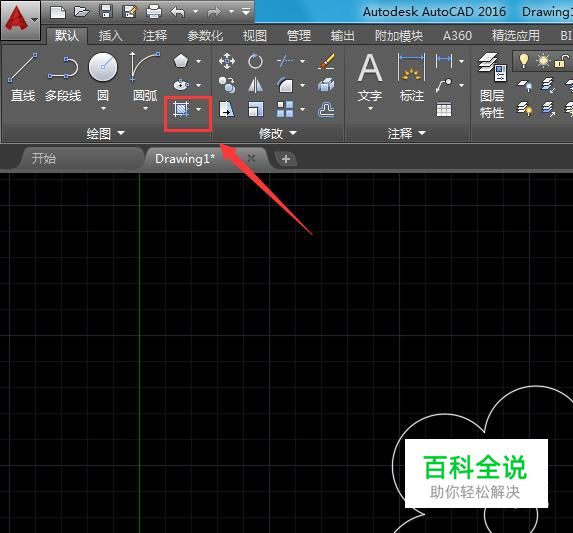Click the new drawing tab plus button
Screen dimensions: 573x533
pyautogui.click(x=286, y=159)
